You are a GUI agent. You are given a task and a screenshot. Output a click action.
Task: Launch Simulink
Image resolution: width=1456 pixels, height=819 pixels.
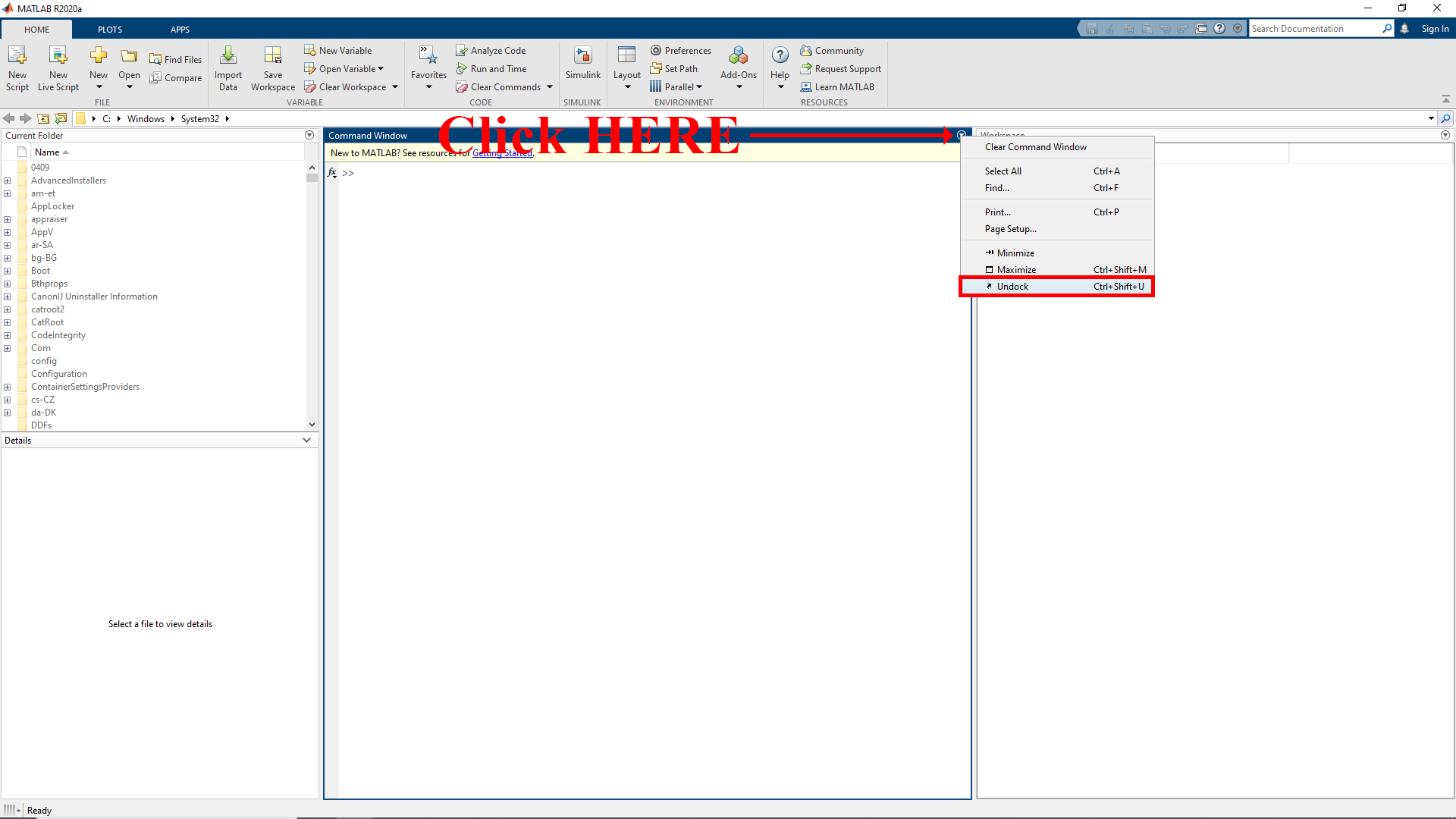[x=582, y=63]
